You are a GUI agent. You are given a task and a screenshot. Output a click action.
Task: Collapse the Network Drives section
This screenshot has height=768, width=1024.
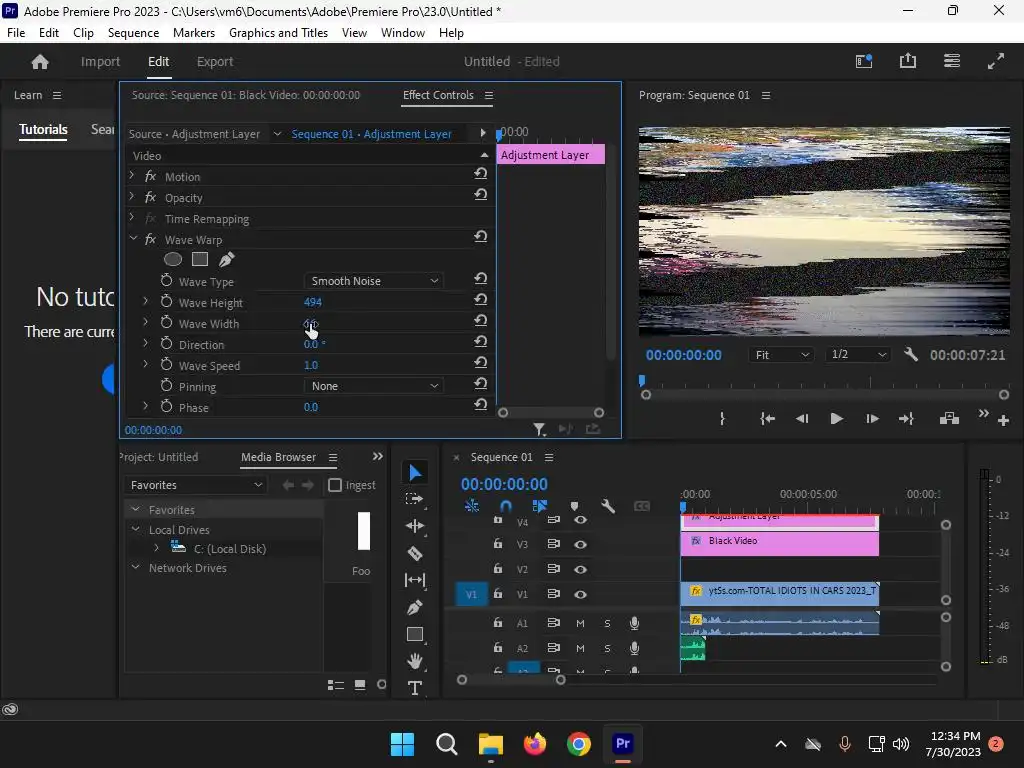tap(135, 567)
